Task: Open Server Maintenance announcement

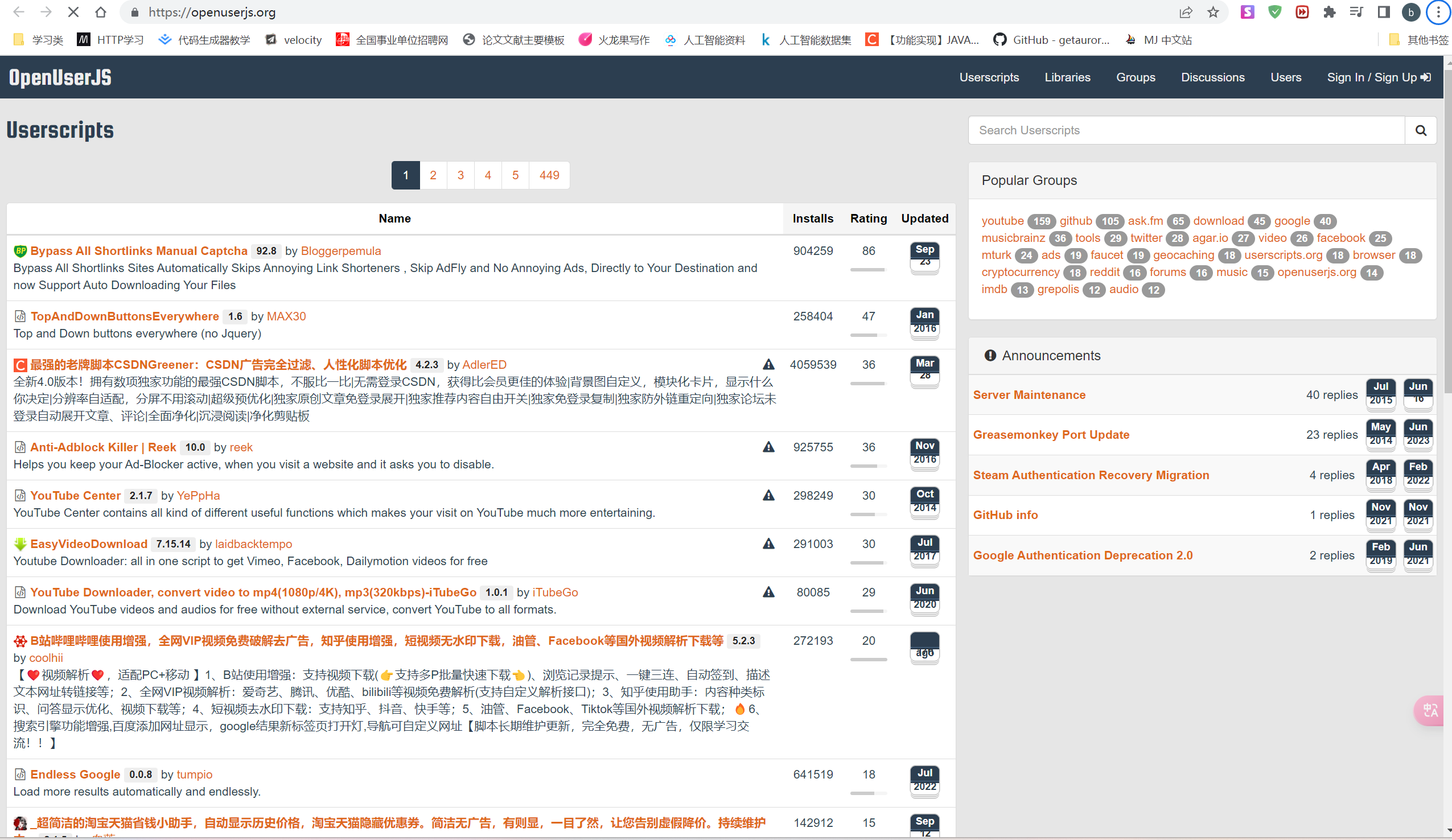Action: coord(1029,394)
